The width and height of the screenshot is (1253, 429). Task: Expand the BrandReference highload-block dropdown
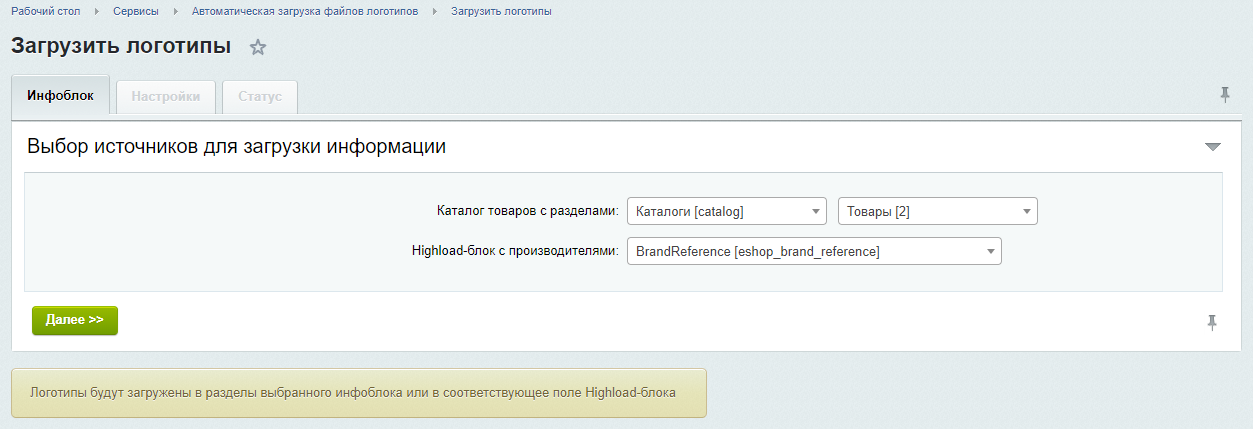(813, 251)
